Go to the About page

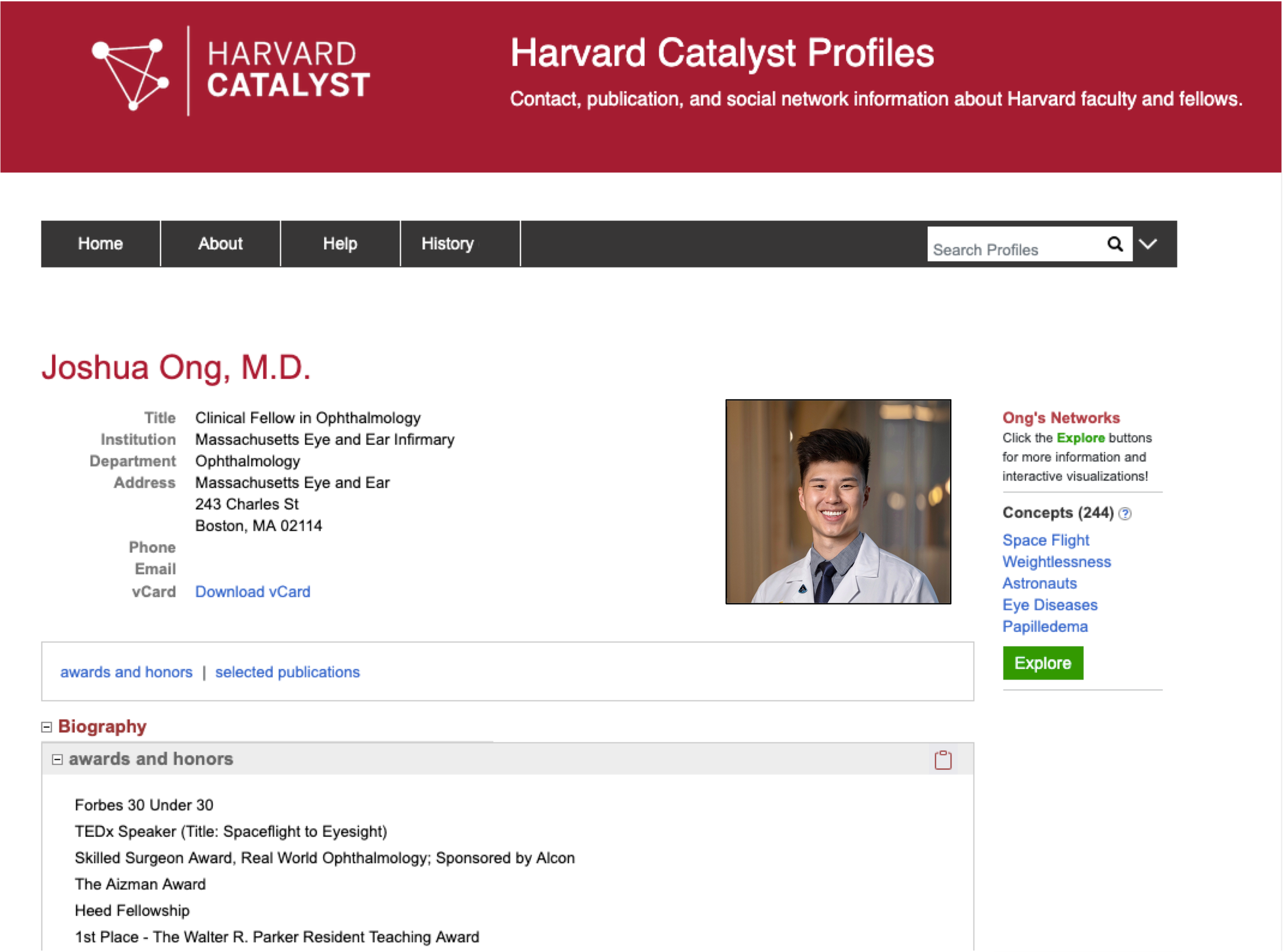pos(220,244)
